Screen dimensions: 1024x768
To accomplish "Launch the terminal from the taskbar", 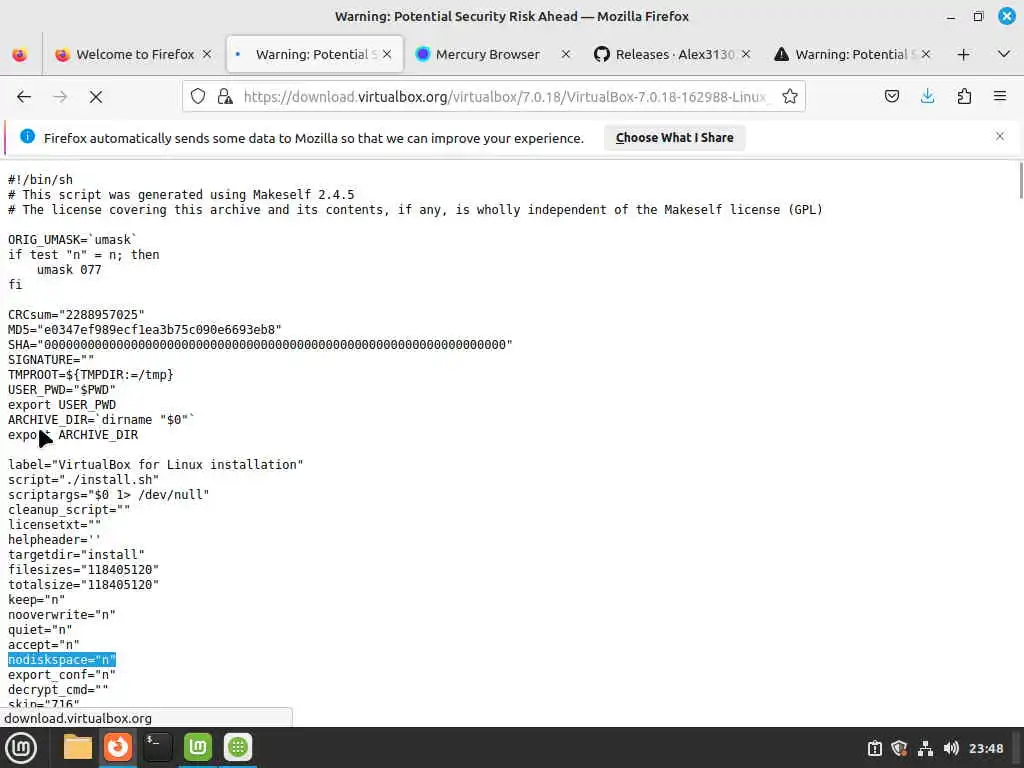I will coord(157,747).
